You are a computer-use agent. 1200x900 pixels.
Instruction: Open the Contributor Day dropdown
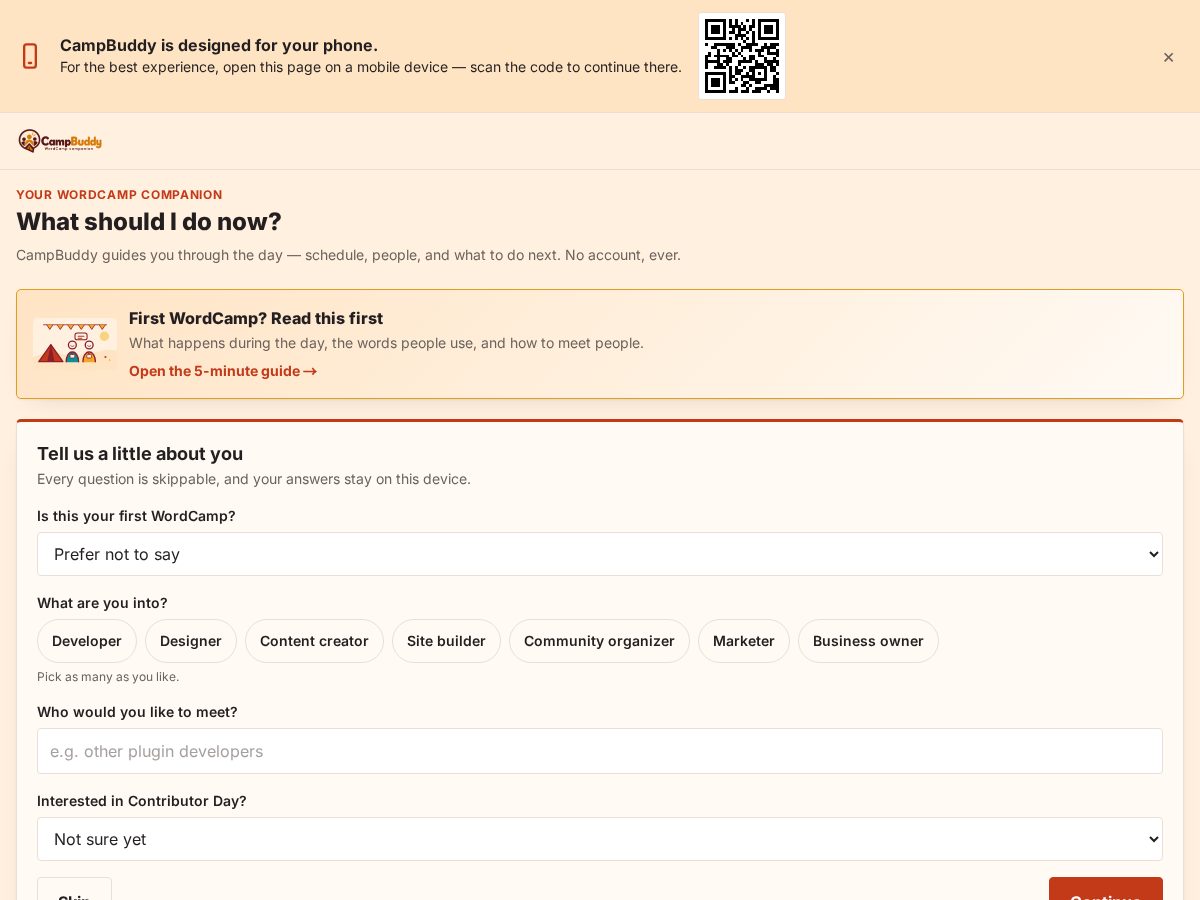(x=600, y=839)
